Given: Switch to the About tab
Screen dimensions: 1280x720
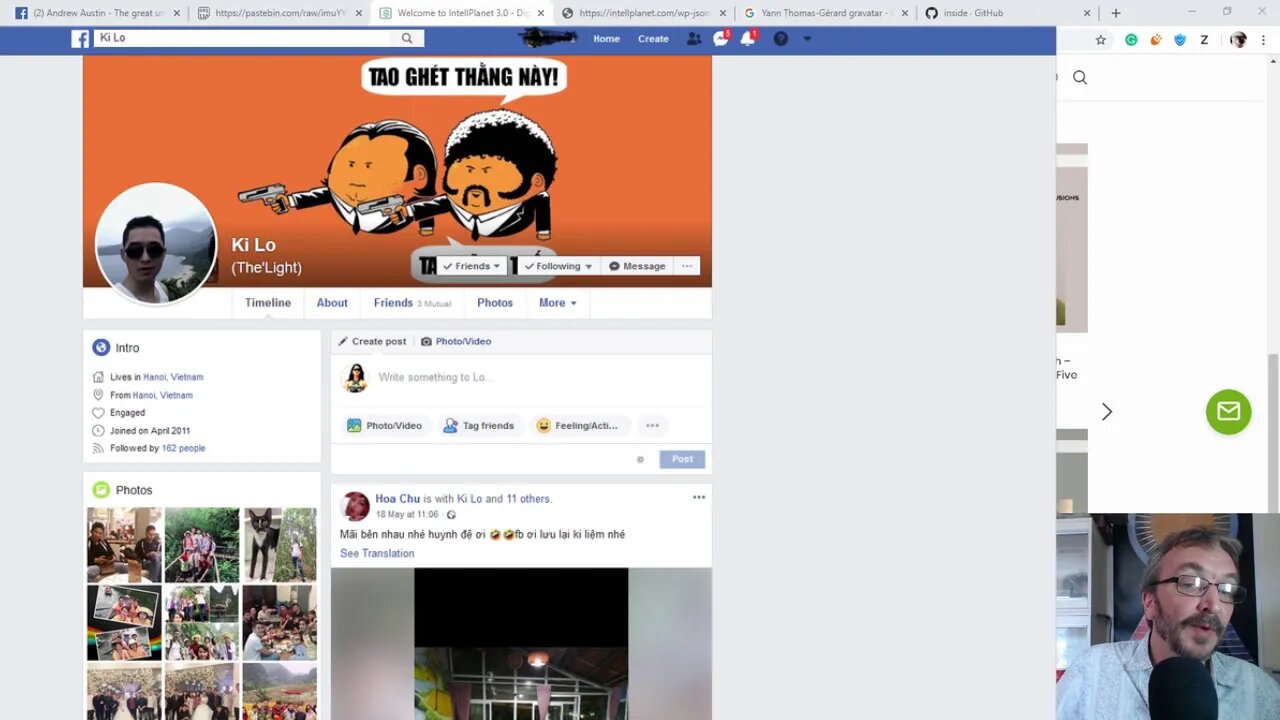Looking at the screenshot, I should (332, 303).
